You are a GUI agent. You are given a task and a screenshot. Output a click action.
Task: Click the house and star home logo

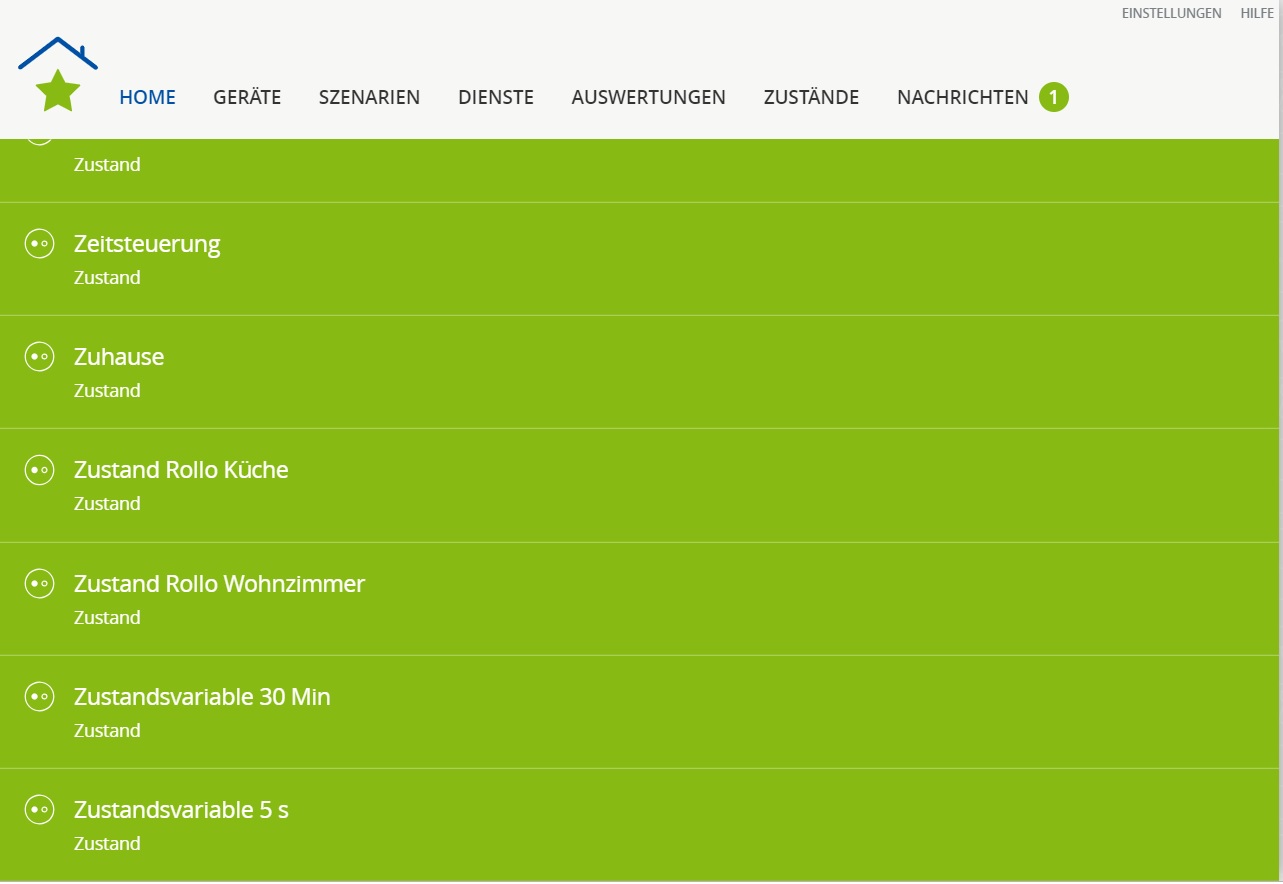pyautogui.click(x=58, y=76)
